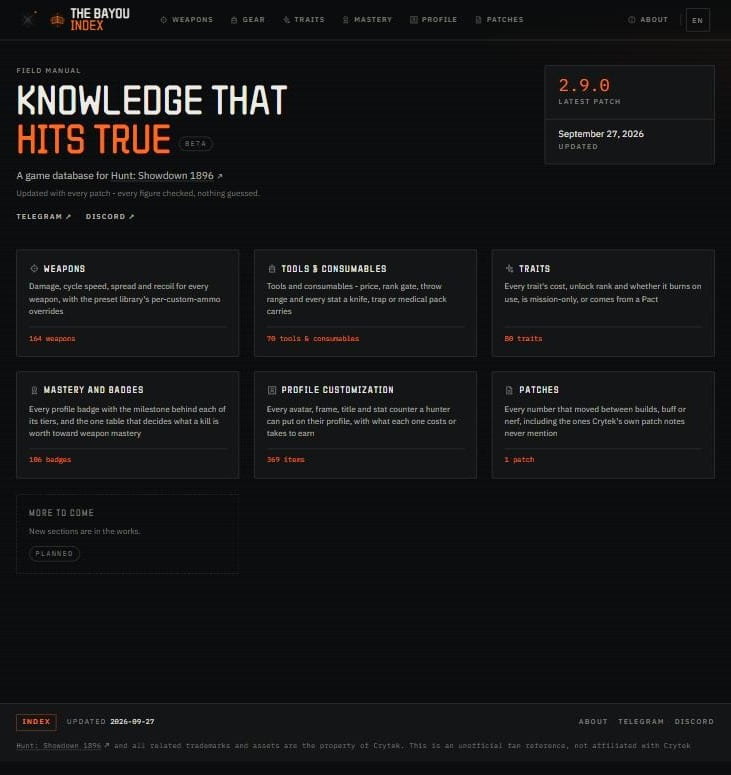731x775 pixels.
Task: Click the 'September 27, 2026' updated date
Action: [x=601, y=134]
